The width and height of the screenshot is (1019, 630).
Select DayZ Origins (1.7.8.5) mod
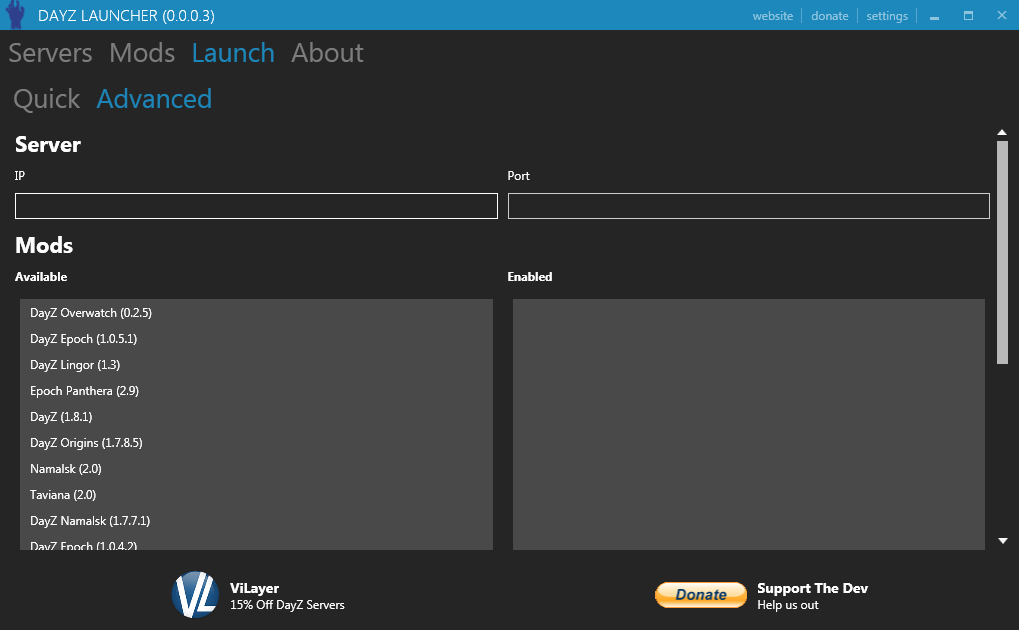click(256, 443)
